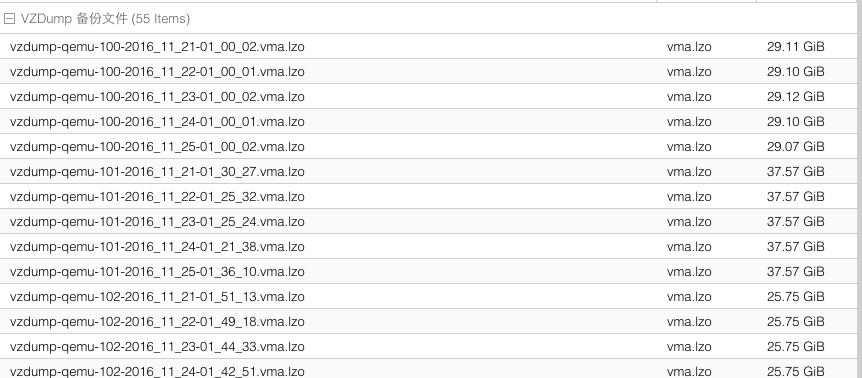This screenshot has width=862, height=378.
Task: Select backup vzdump-qemu-101-2016_11_23-01_25_24.vma.lzo
Action: (x=428, y=221)
